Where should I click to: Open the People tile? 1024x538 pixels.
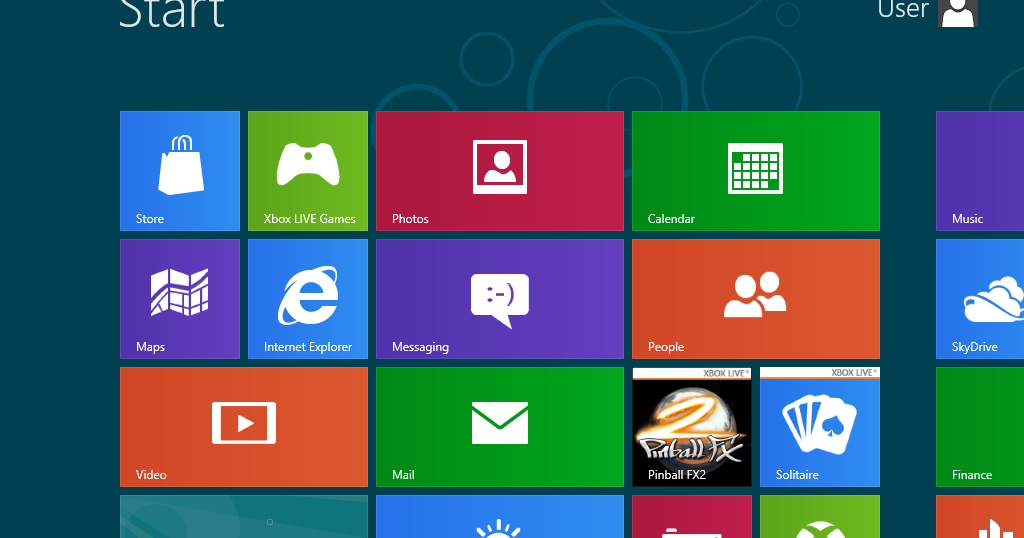pyautogui.click(x=756, y=299)
